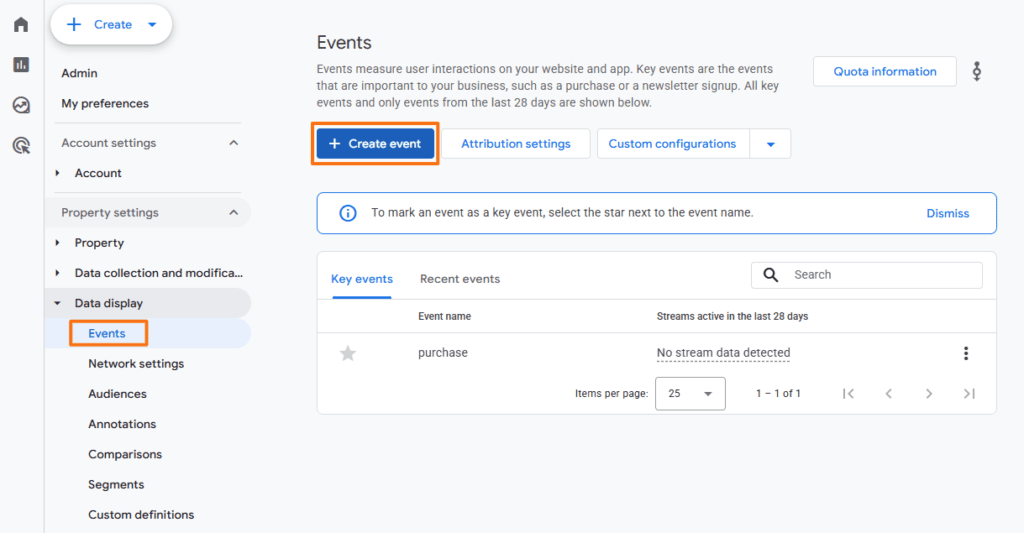Open Audiences under Data display
The width and height of the screenshot is (1024, 533).
tap(118, 394)
